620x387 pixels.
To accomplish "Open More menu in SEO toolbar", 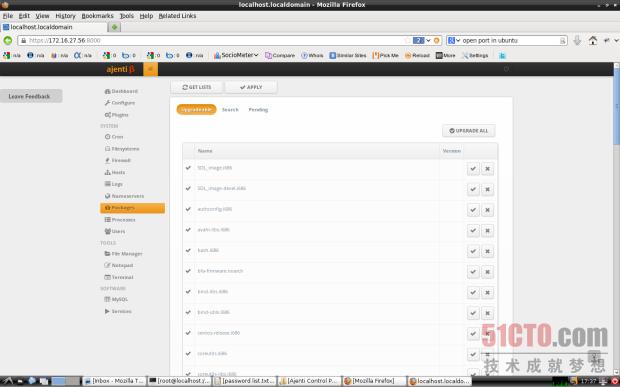I will point(446,56).
